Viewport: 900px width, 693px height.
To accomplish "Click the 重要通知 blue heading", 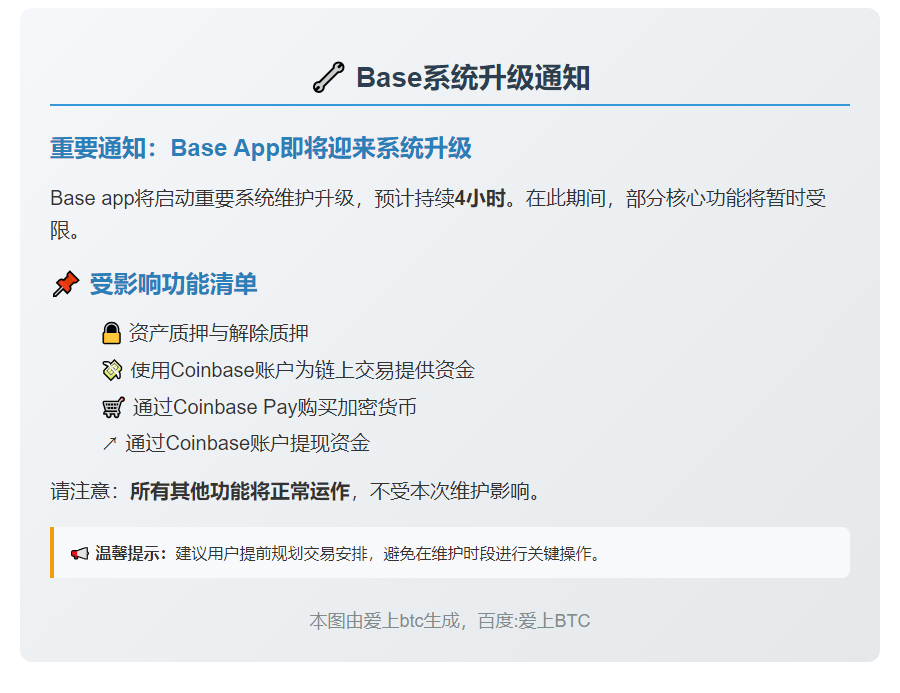I will 260,148.
